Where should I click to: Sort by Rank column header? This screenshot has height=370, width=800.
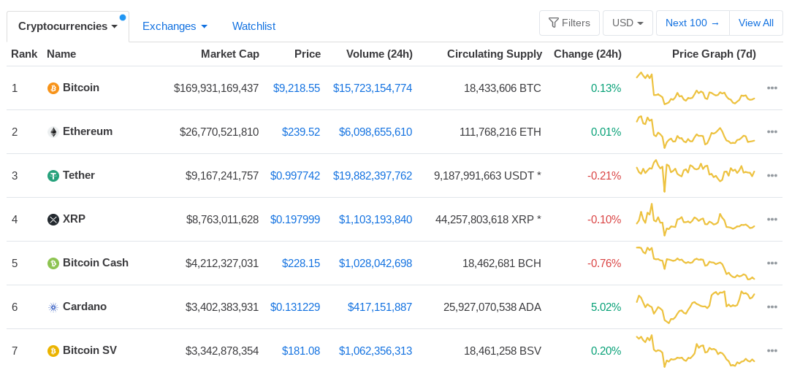[24, 54]
